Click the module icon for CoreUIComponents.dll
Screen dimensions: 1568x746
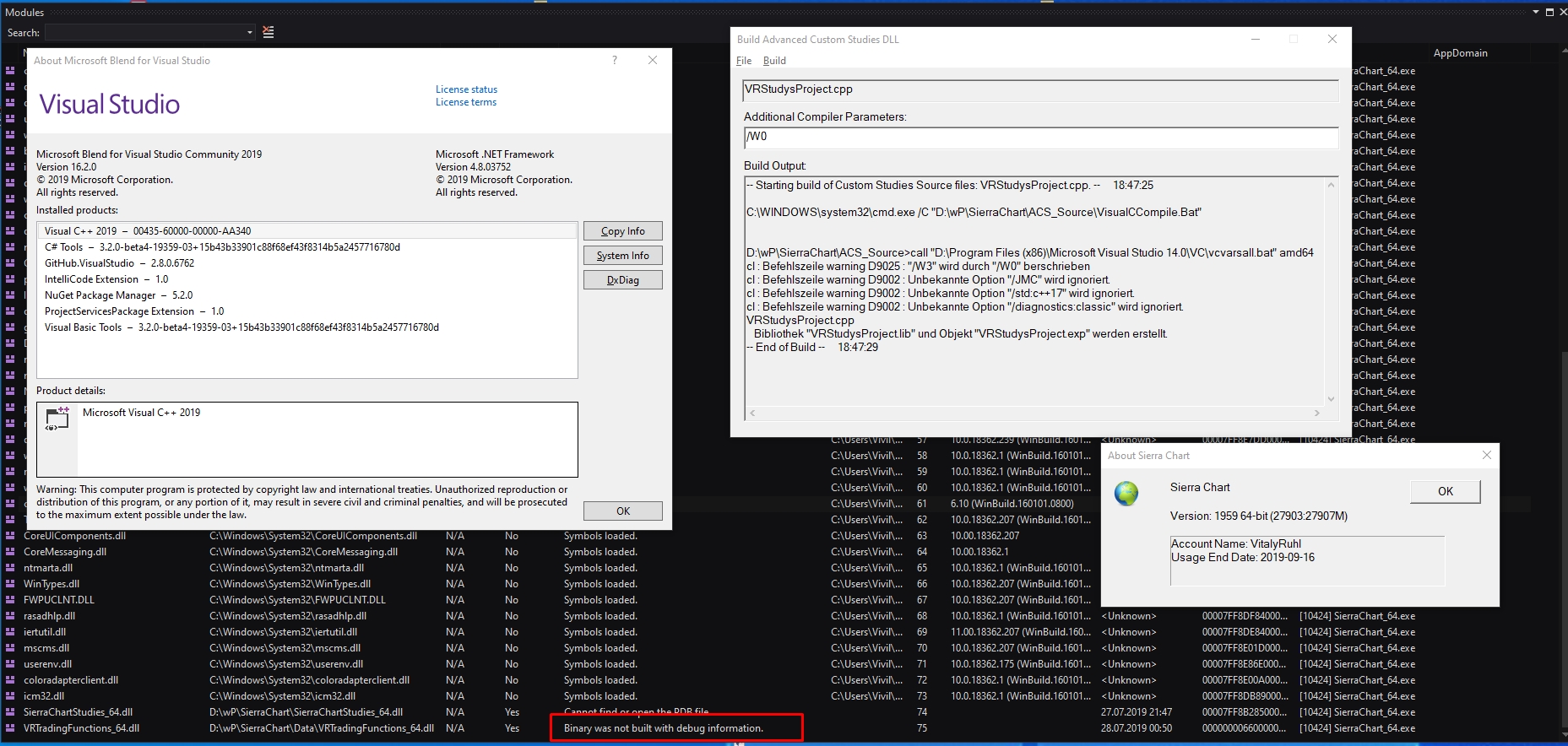point(10,536)
